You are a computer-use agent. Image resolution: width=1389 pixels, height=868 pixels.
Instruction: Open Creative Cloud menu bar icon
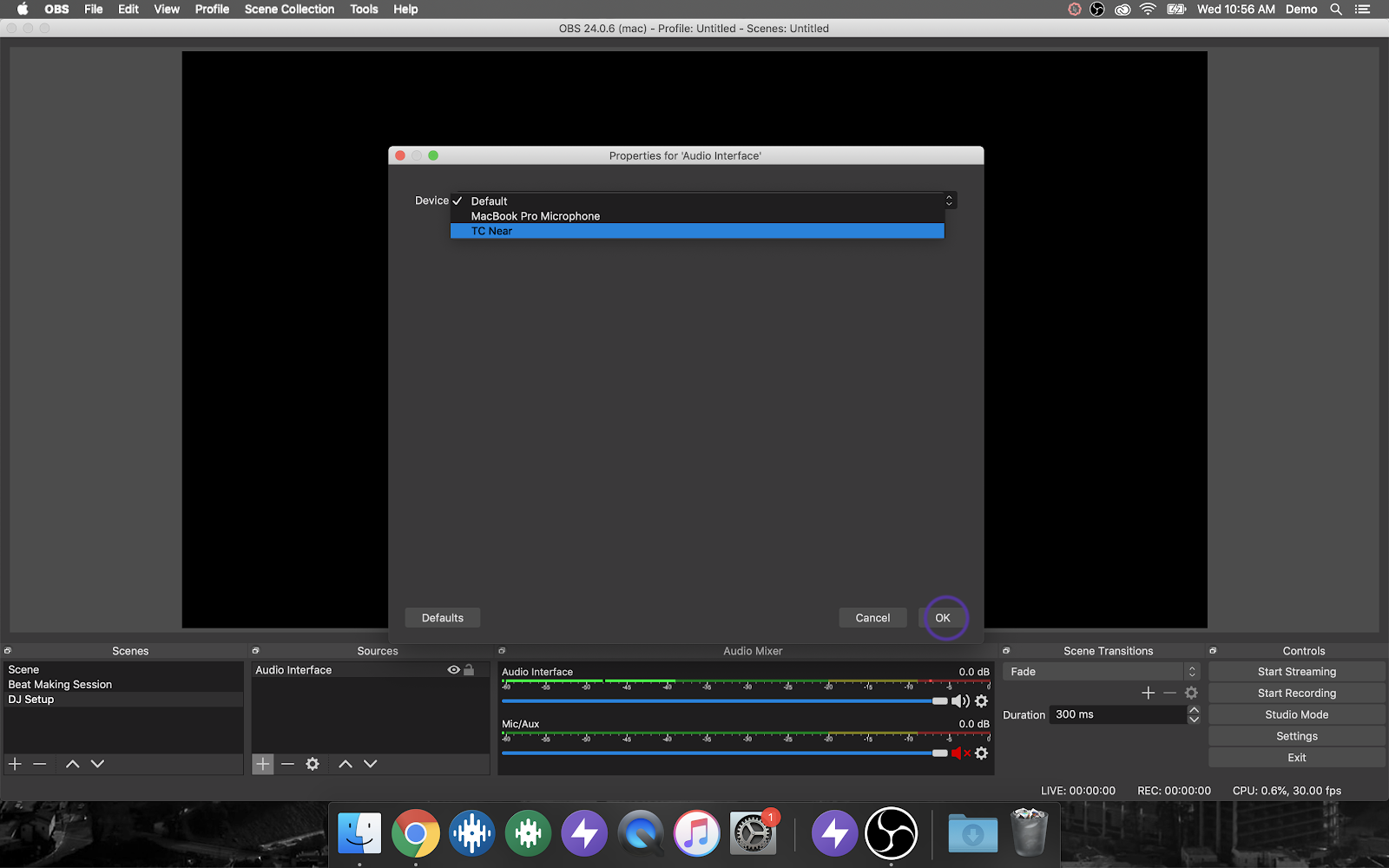click(1122, 10)
